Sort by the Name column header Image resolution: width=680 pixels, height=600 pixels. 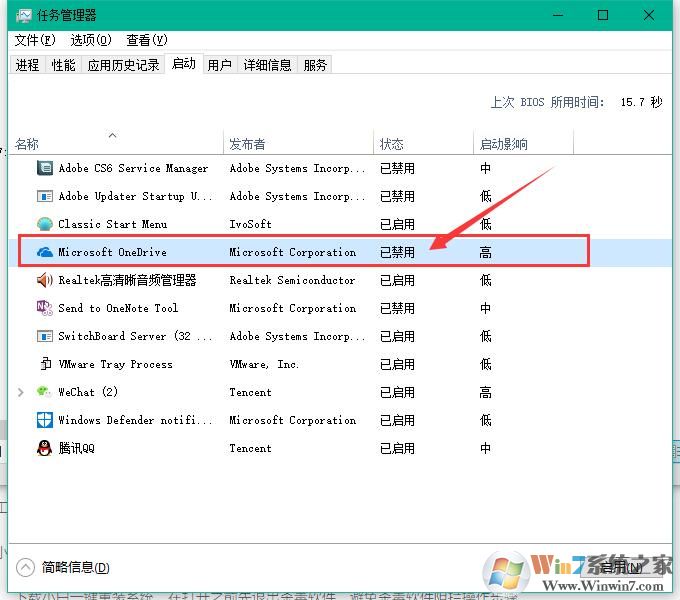point(27,144)
